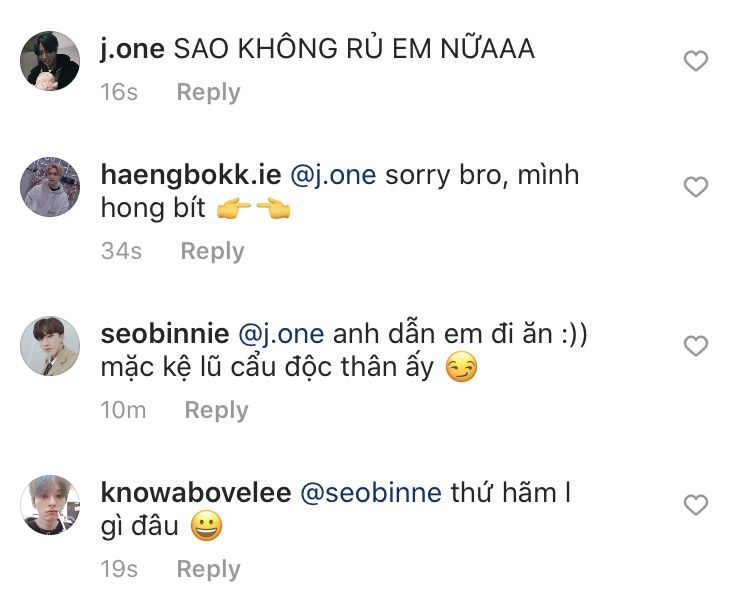Like haengbokk.ie's comment with the heart

point(695,187)
